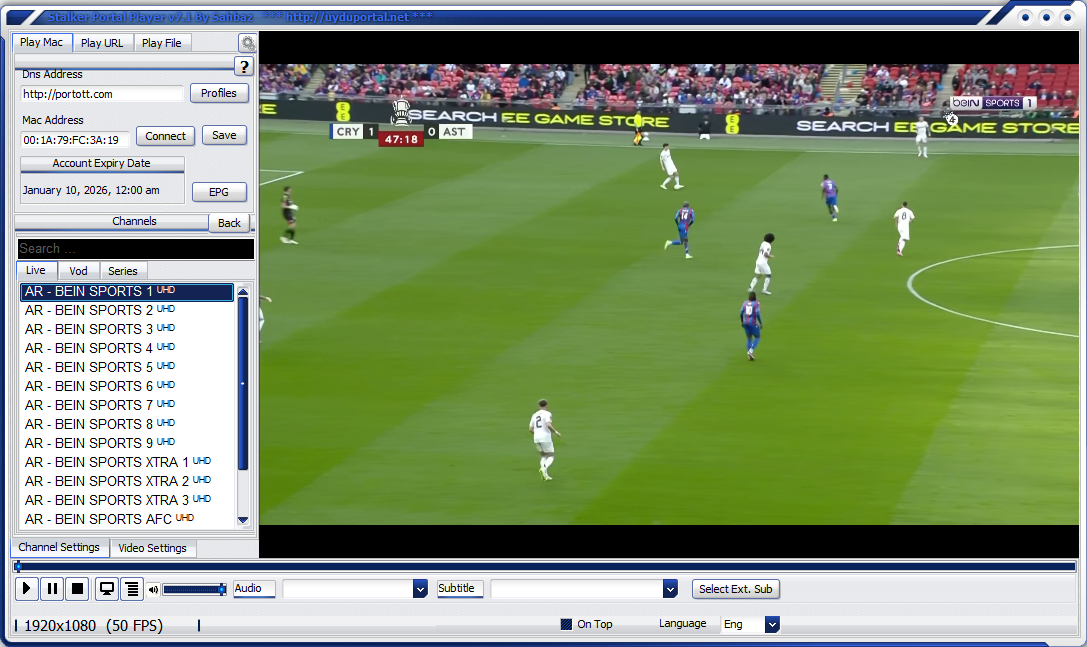Viewport: 1087px width, 647px height.
Task: Toggle the channel list panel icon
Action: click(132, 589)
